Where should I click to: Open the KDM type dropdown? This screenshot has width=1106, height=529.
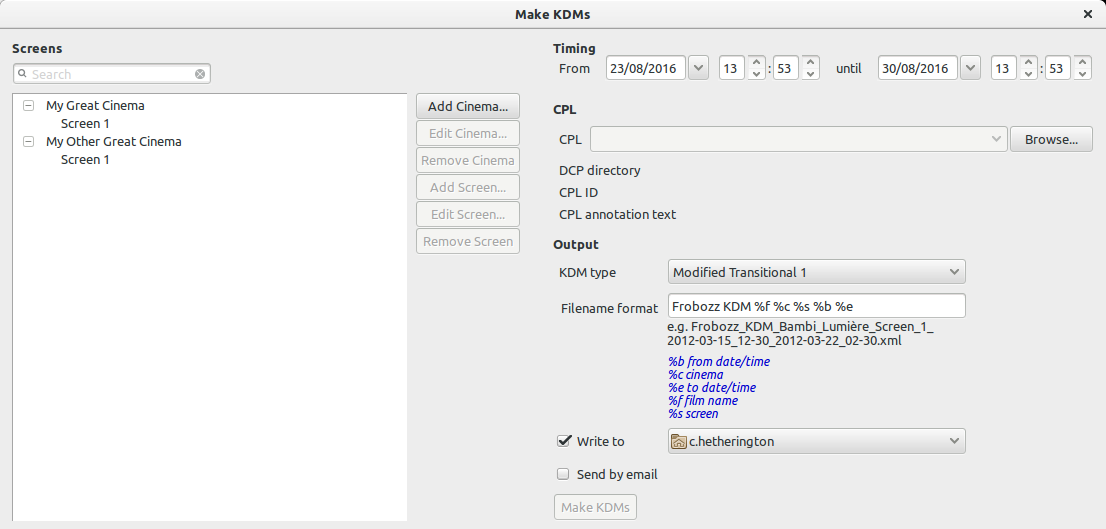(x=816, y=272)
